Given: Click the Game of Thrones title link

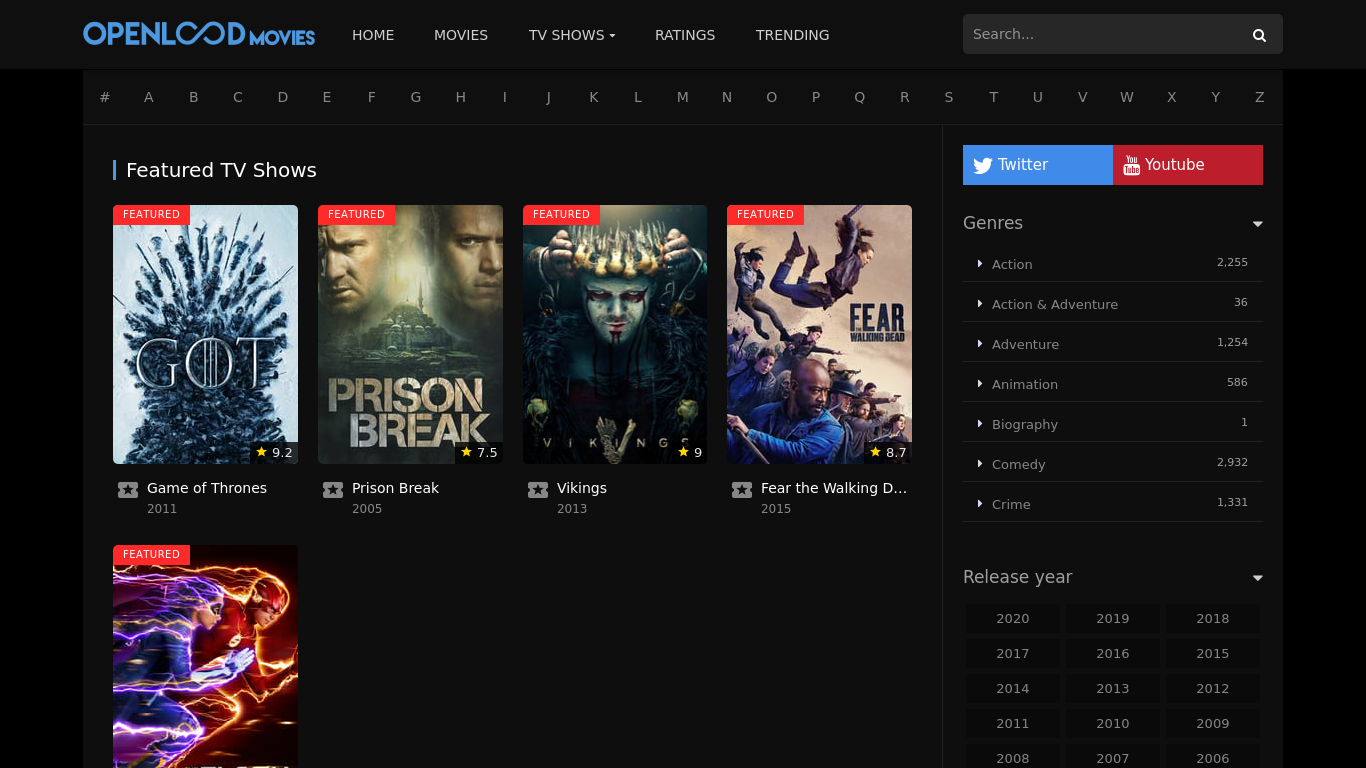Looking at the screenshot, I should pyautogui.click(x=207, y=488).
